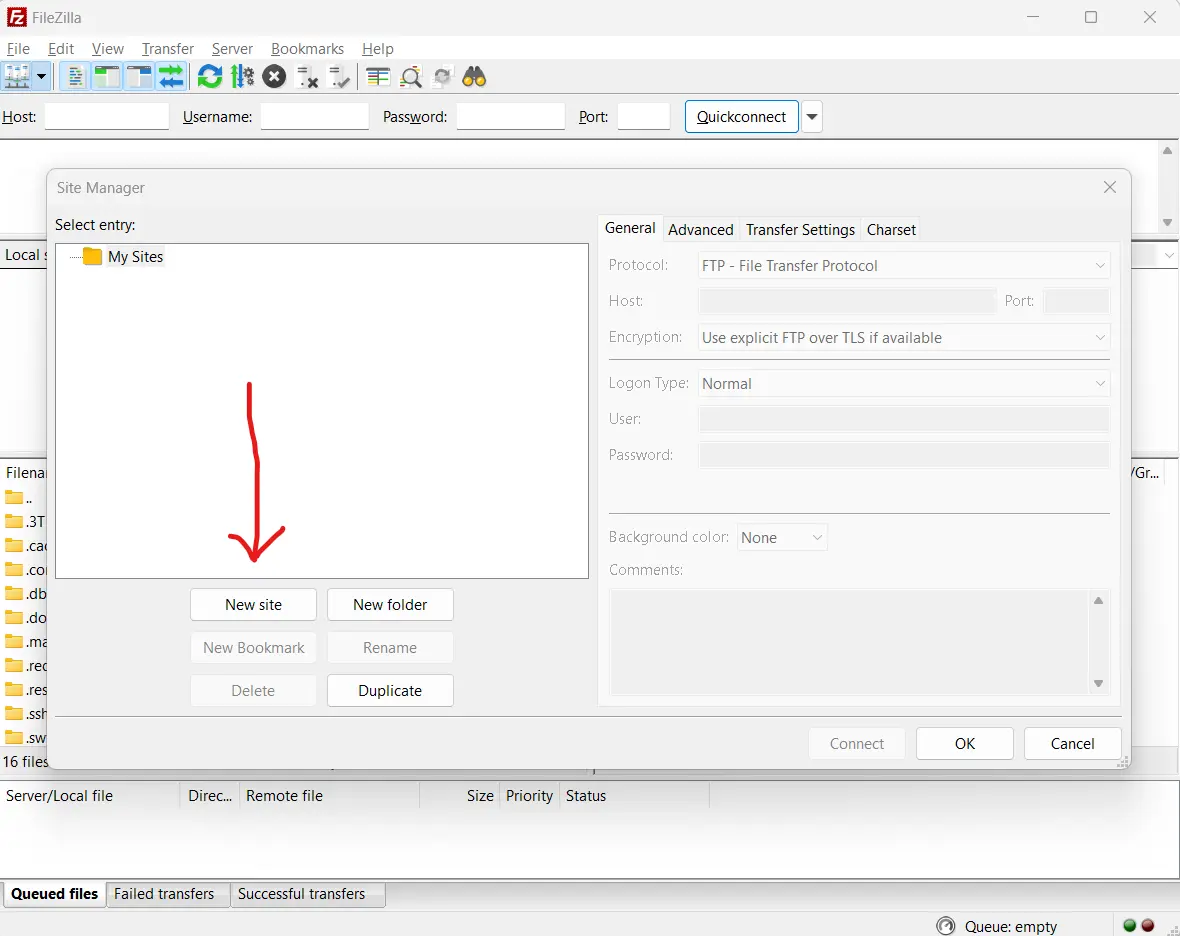Click the New site button

tap(254, 605)
